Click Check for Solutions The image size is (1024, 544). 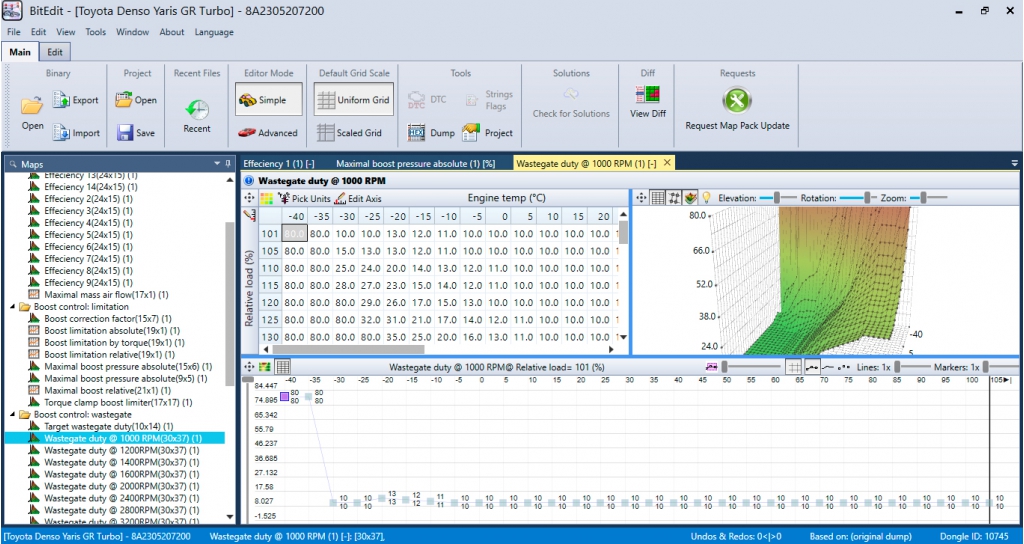(x=571, y=104)
